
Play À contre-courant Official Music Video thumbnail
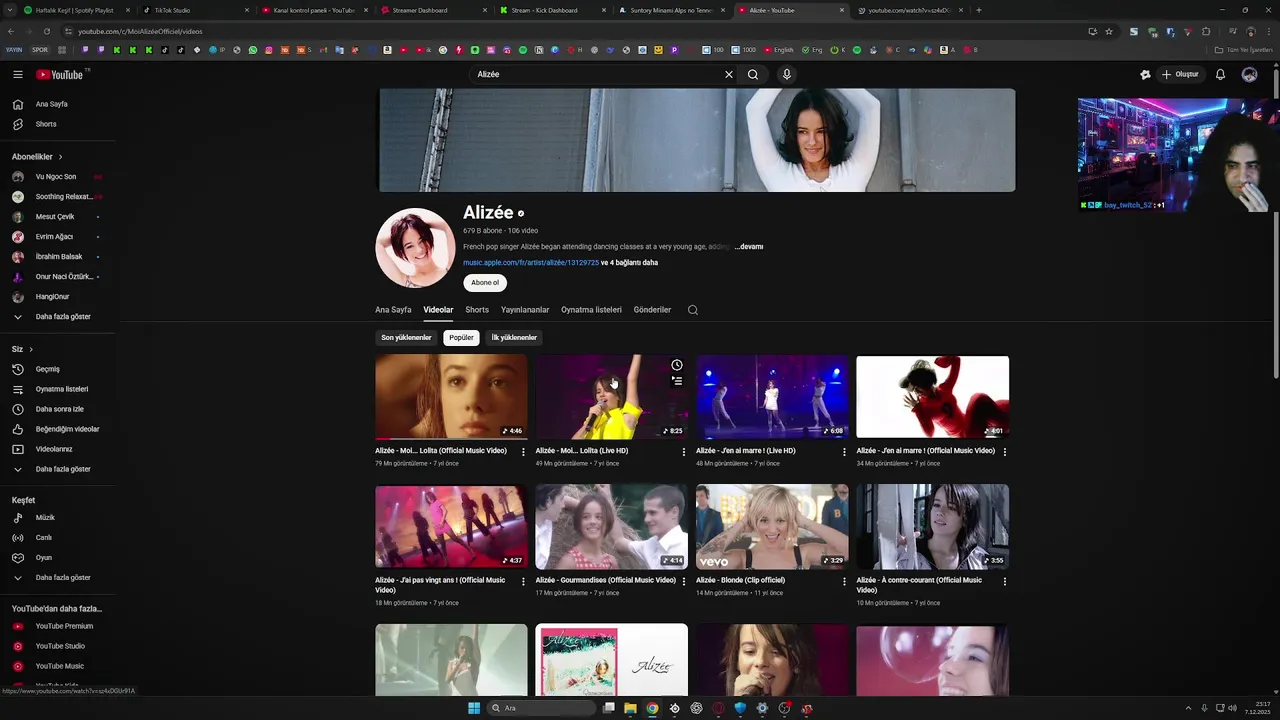[x=932, y=527]
